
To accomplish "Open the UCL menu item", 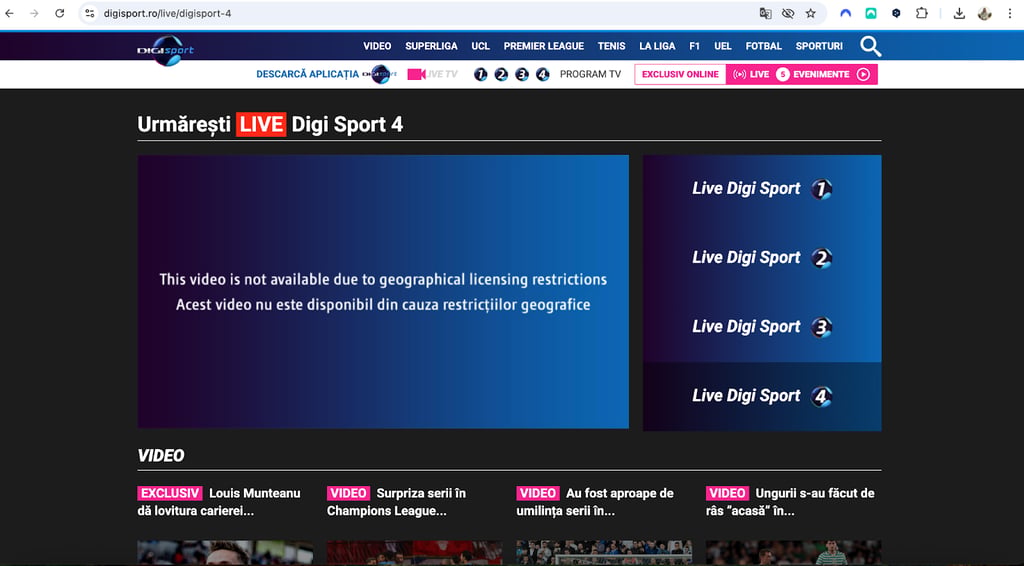I will 481,46.
